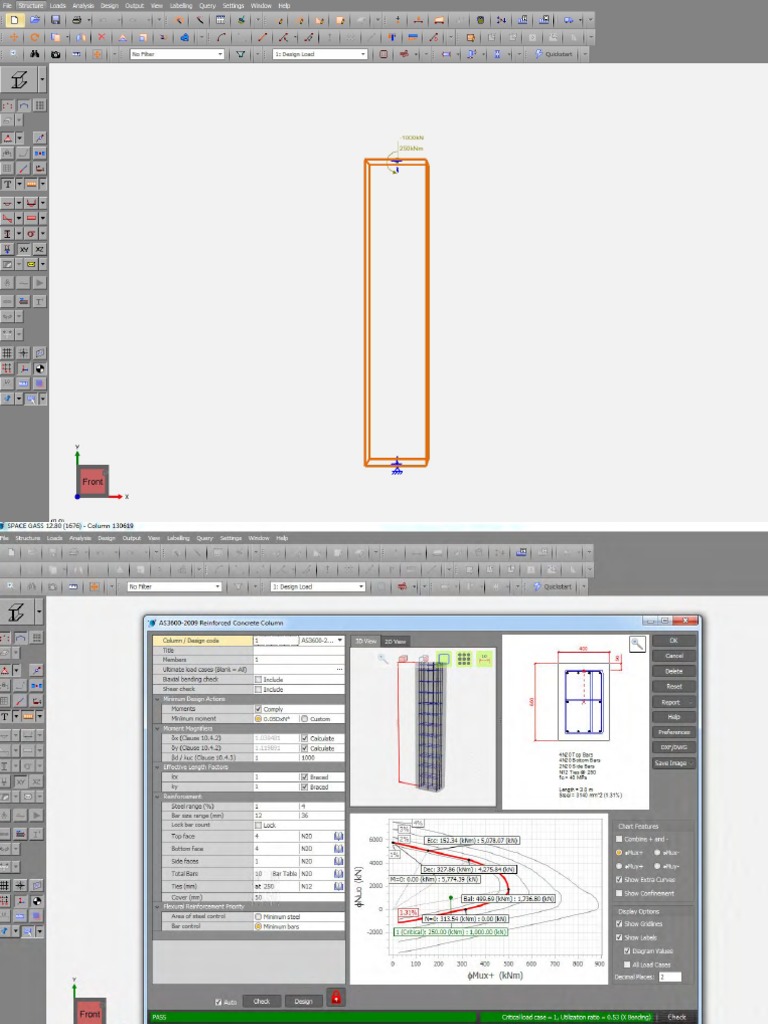
Task: Click the Decimal Places input field
Action: 669,976
